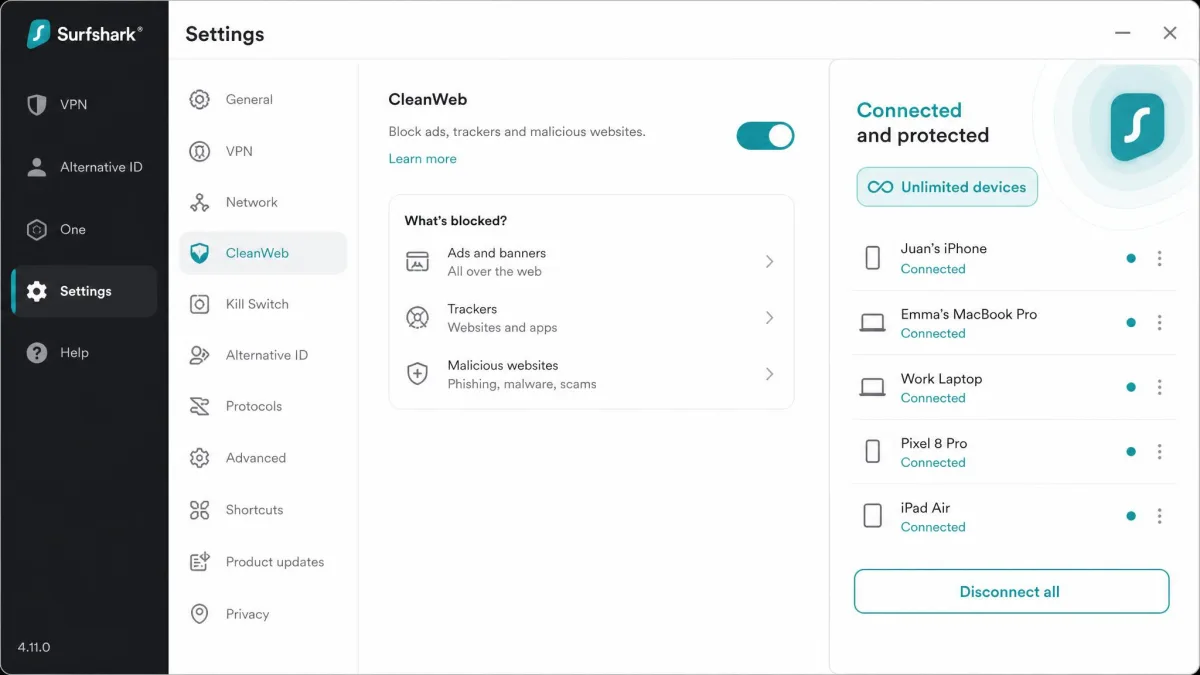This screenshot has width=1200, height=675.
Task: Follow the Learn more link
Action: coord(422,159)
